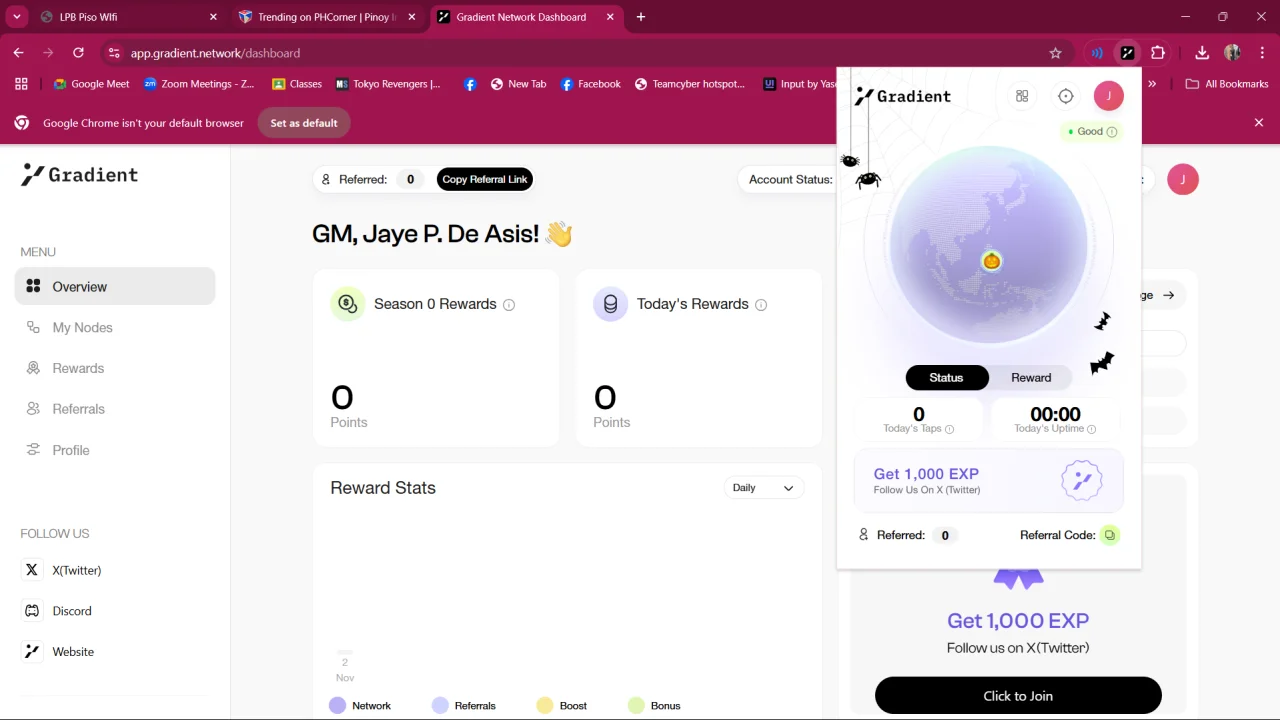Click the pumpkin marker on the globe

[x=991, y=261]
